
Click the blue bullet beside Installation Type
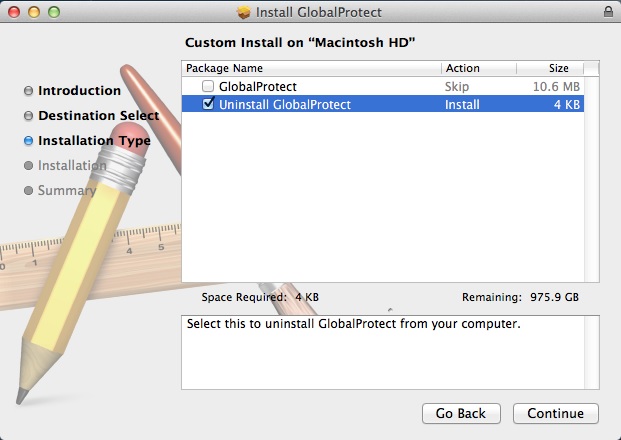[29, 141]
